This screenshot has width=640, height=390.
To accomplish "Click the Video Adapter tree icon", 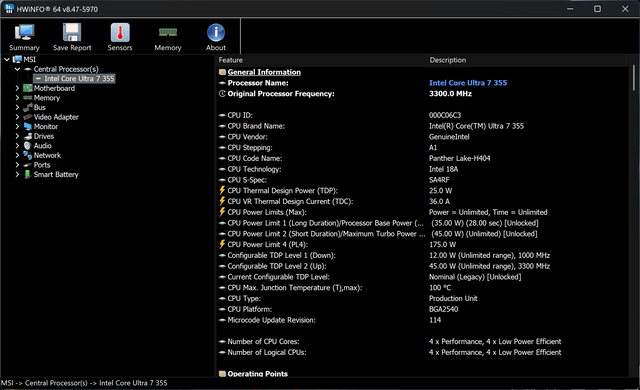I will [27, 117].
